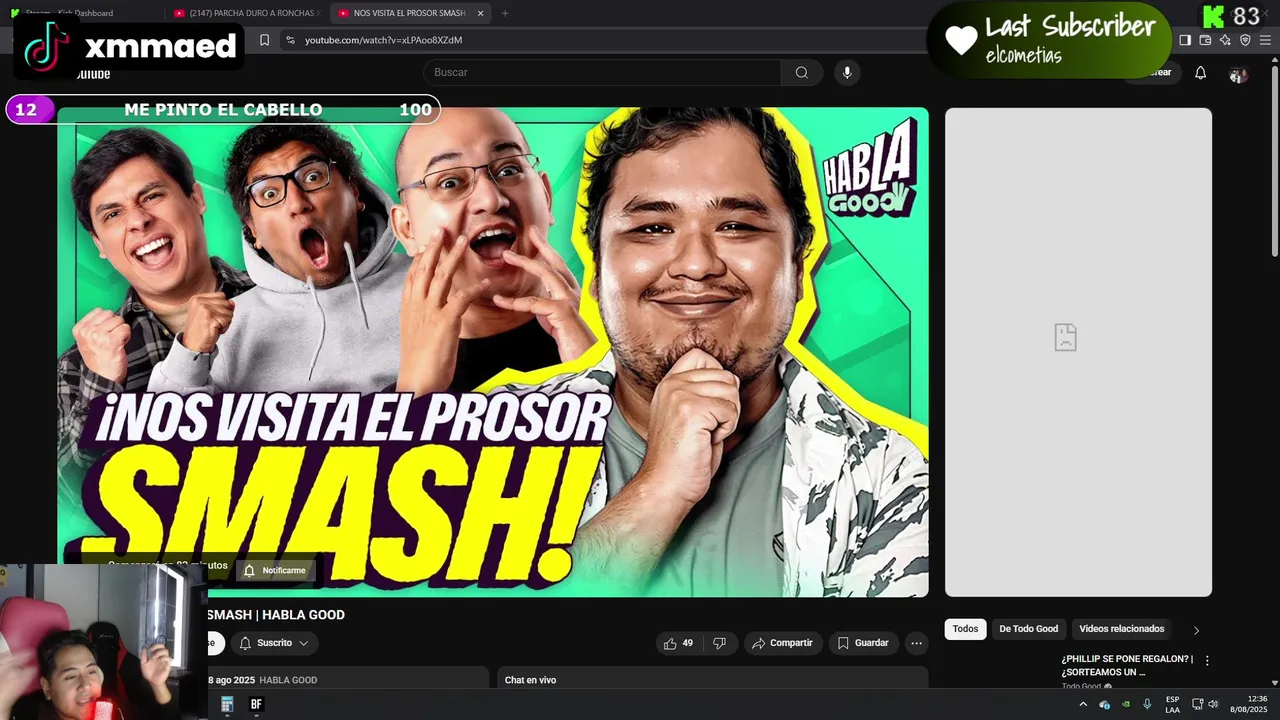
Task: Open the browser wallet icon
Action: [1205, 40]
